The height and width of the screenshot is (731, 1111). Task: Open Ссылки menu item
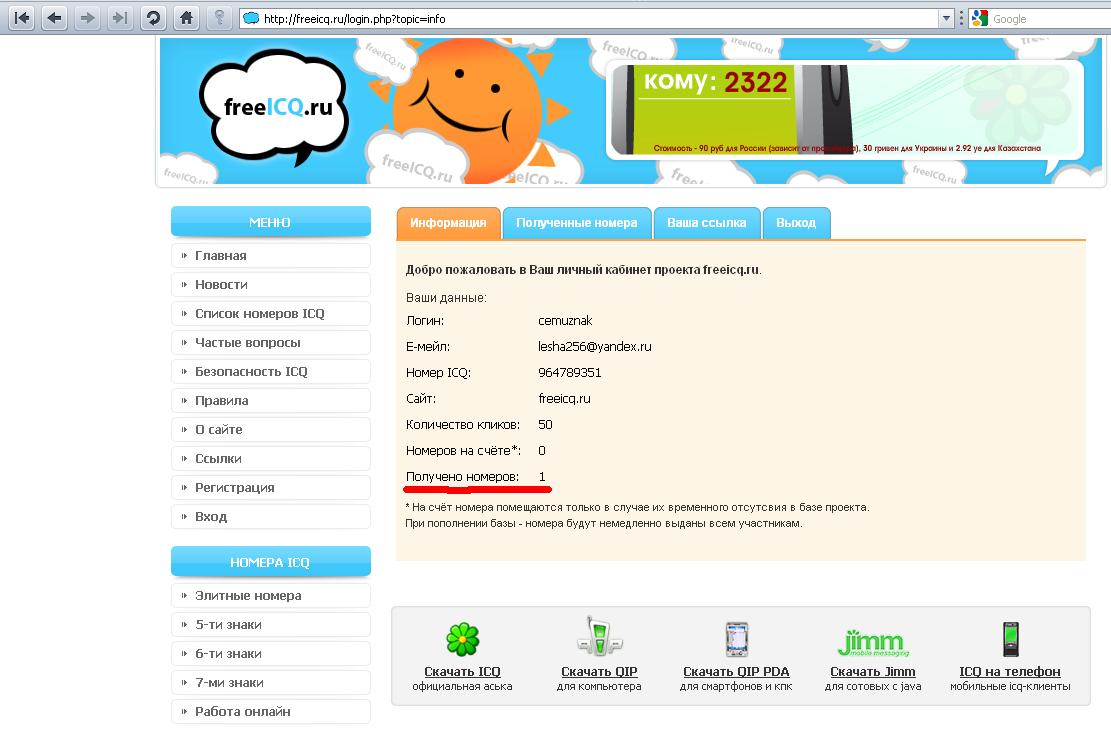pos(271,459)
